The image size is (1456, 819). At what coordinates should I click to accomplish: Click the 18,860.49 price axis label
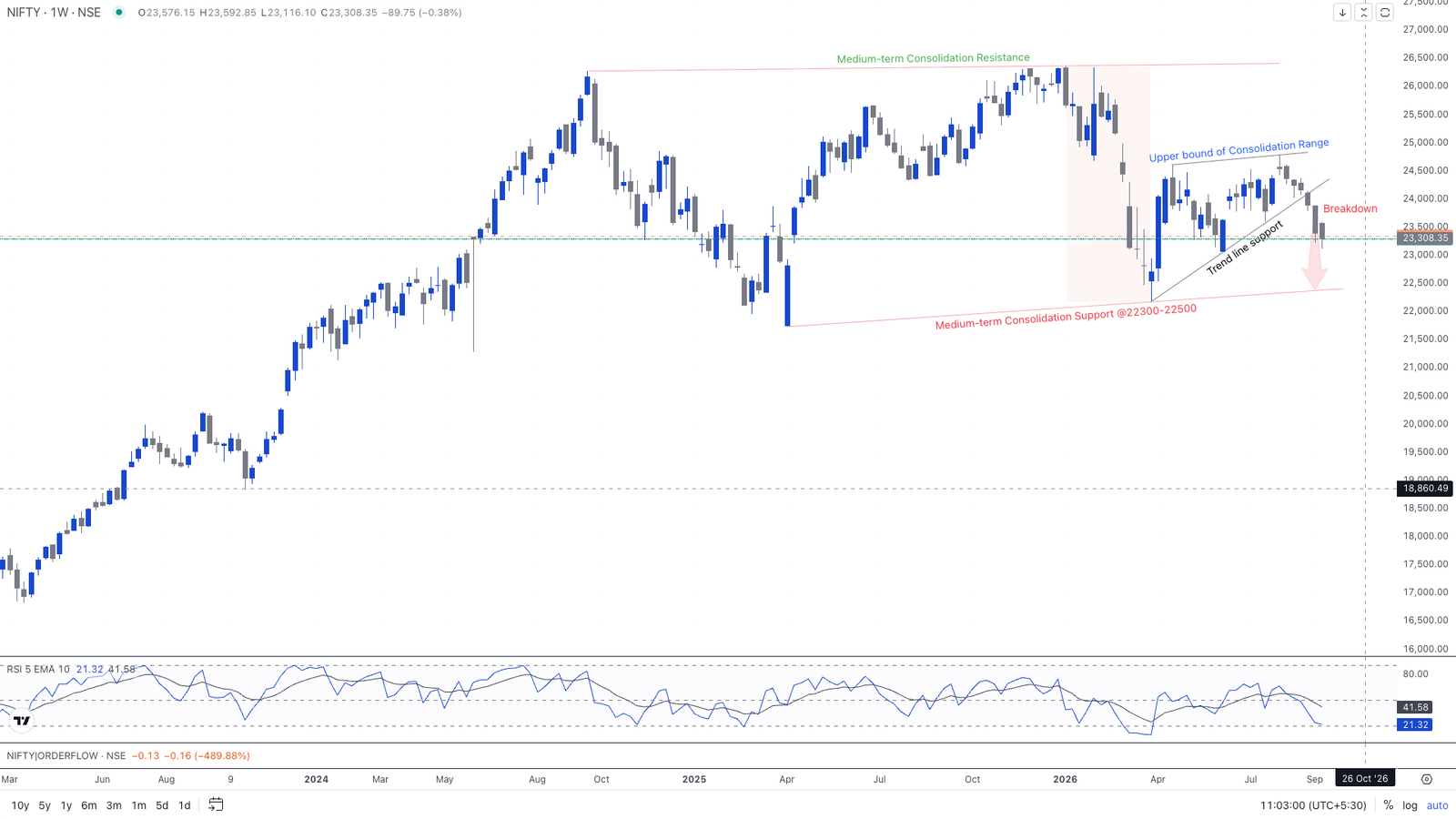tap(1425, 489)
